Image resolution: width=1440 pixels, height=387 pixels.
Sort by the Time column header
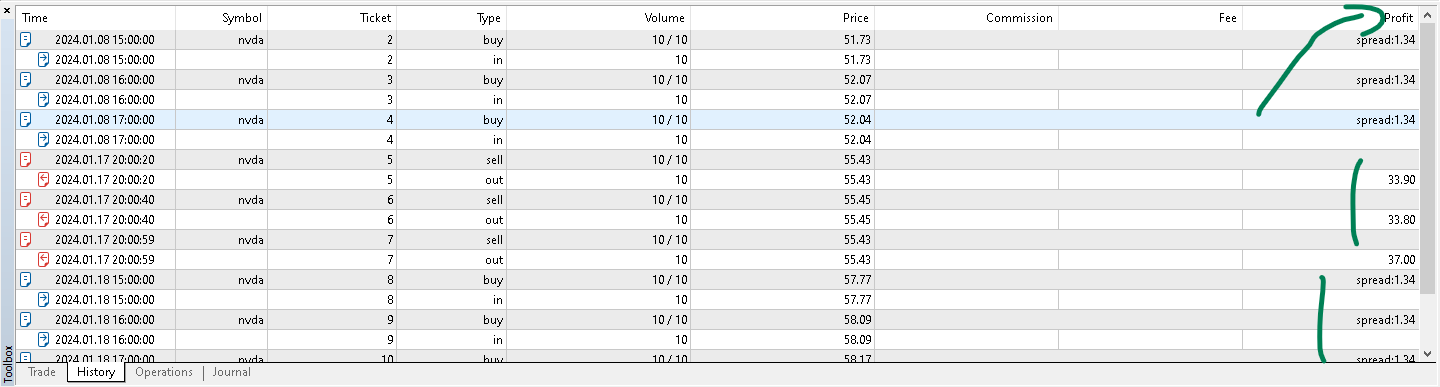(x=96, y=18)
